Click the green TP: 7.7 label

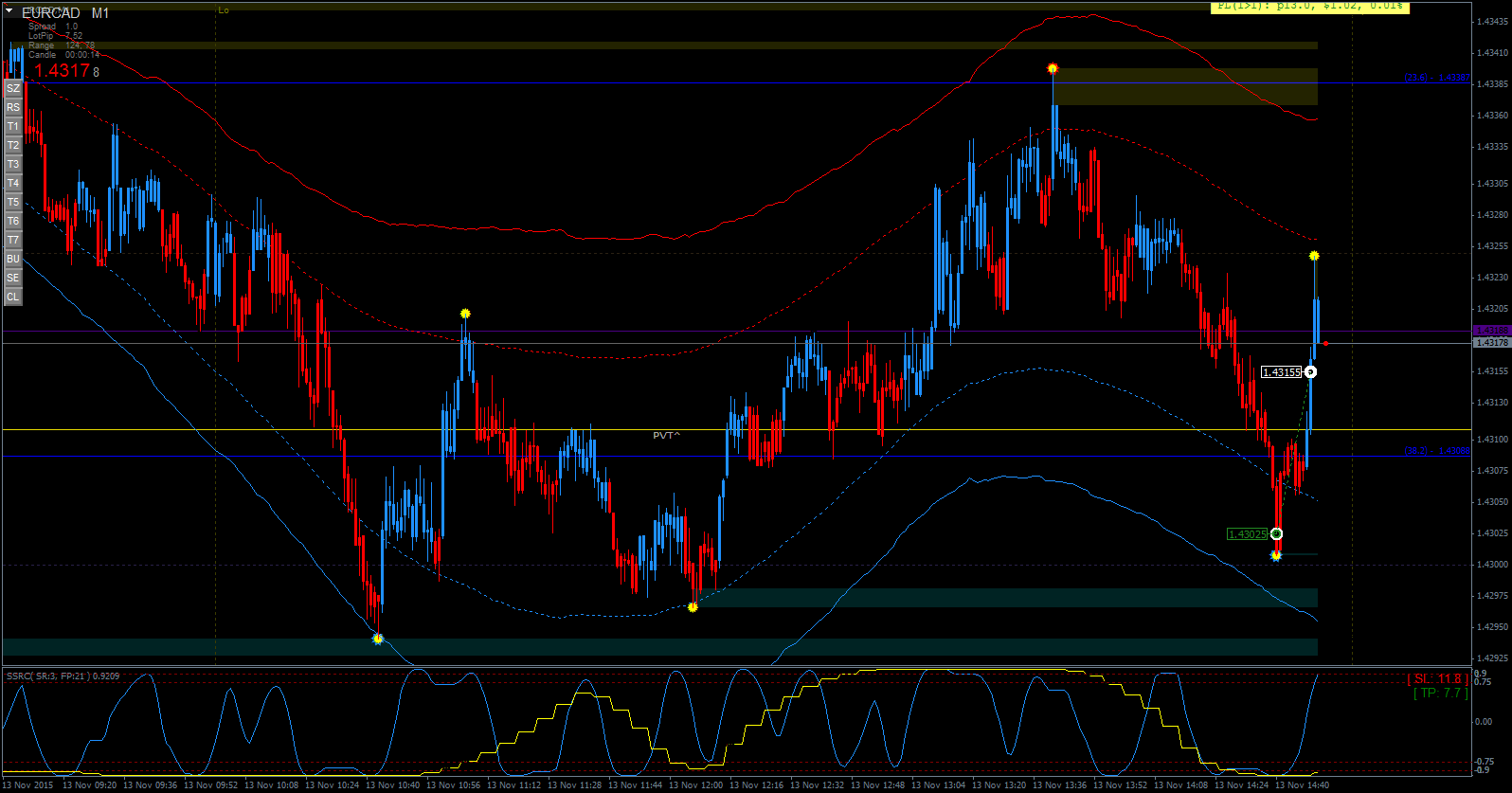(x=1441, y=694)
